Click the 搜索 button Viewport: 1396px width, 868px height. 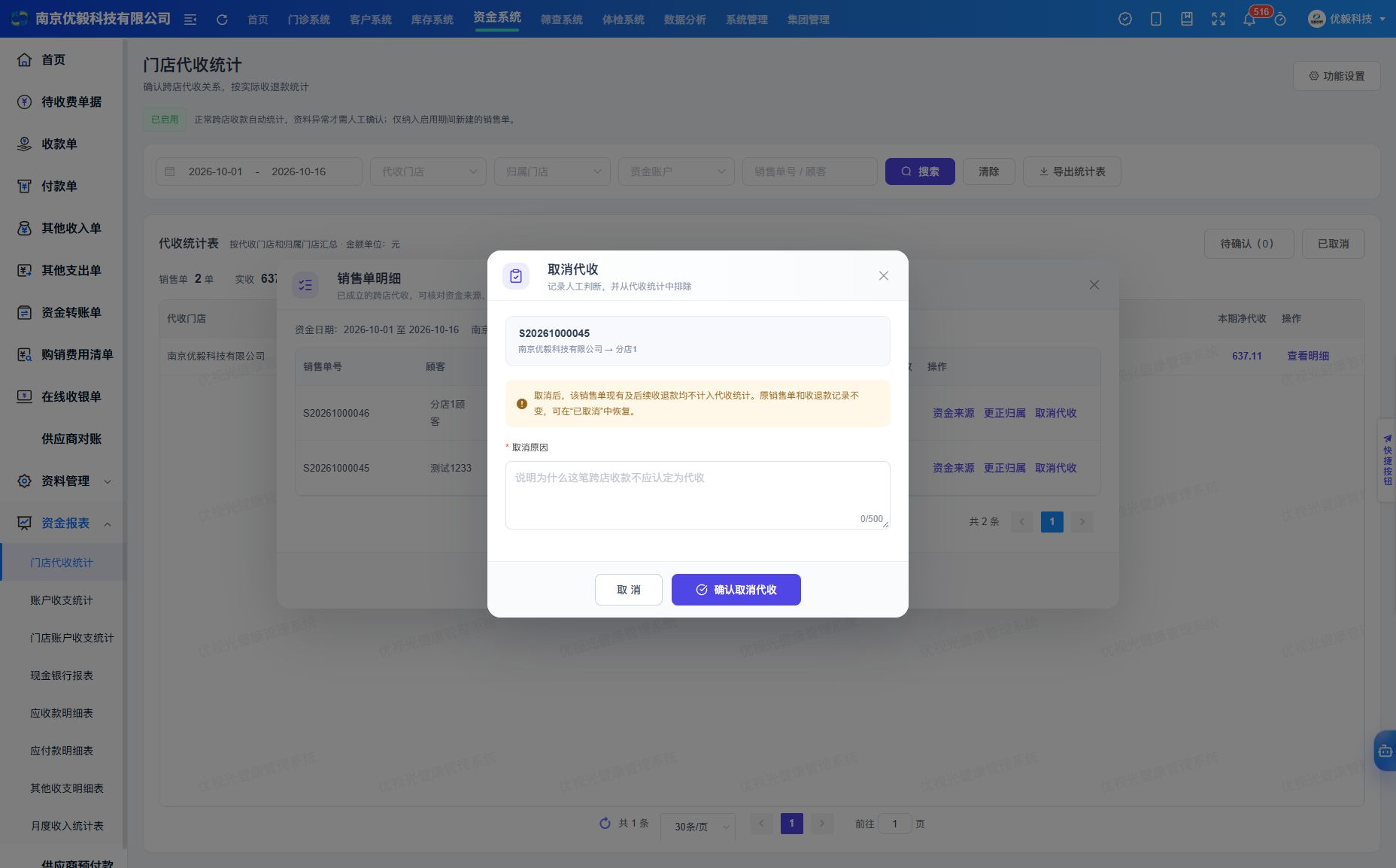pyautogui.click(x=920, y=171)
